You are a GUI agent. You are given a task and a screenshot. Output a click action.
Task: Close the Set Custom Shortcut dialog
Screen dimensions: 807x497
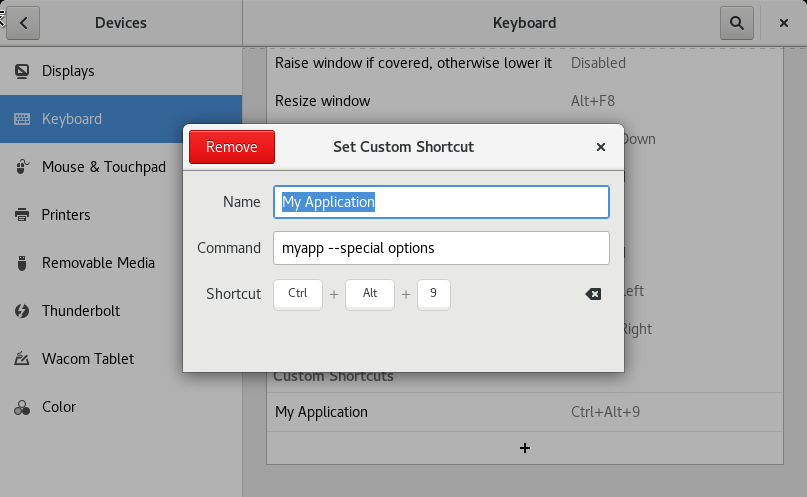tap(601, 147)
